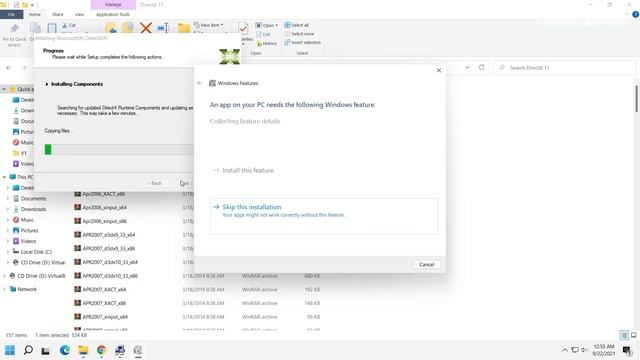The height and width of the screenshot is (360, 640).
Task: Select file APR2007_xinput_x64
Action: click(105, 317)
